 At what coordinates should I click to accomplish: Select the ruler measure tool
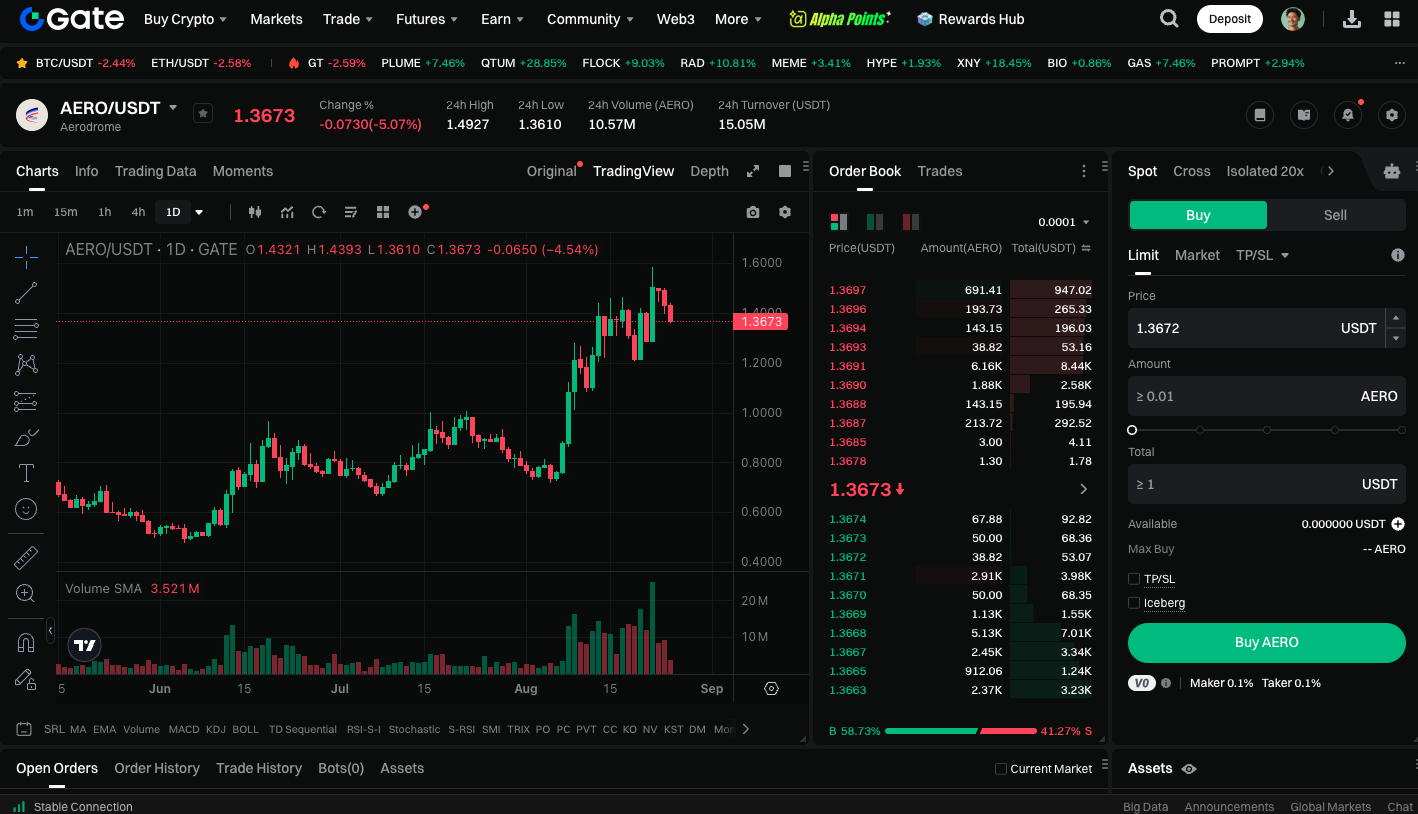[26, 557]
